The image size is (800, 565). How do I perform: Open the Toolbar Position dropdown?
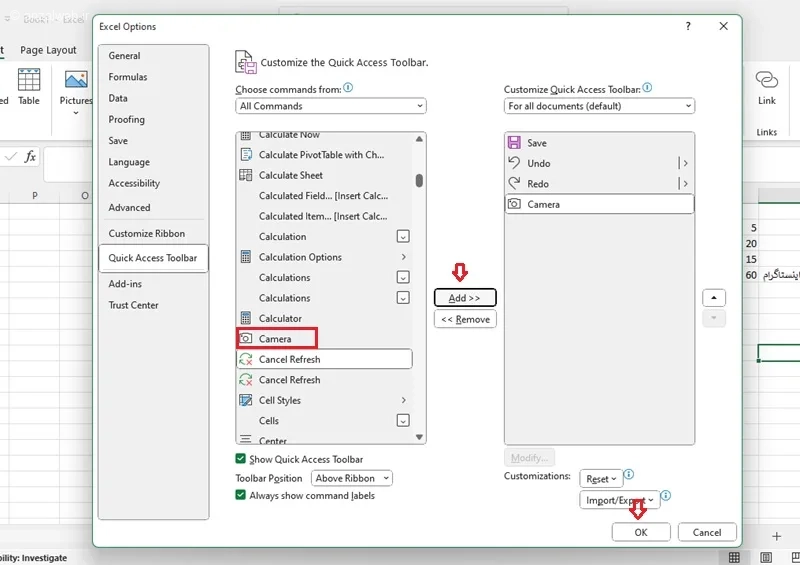click(352, 478)
